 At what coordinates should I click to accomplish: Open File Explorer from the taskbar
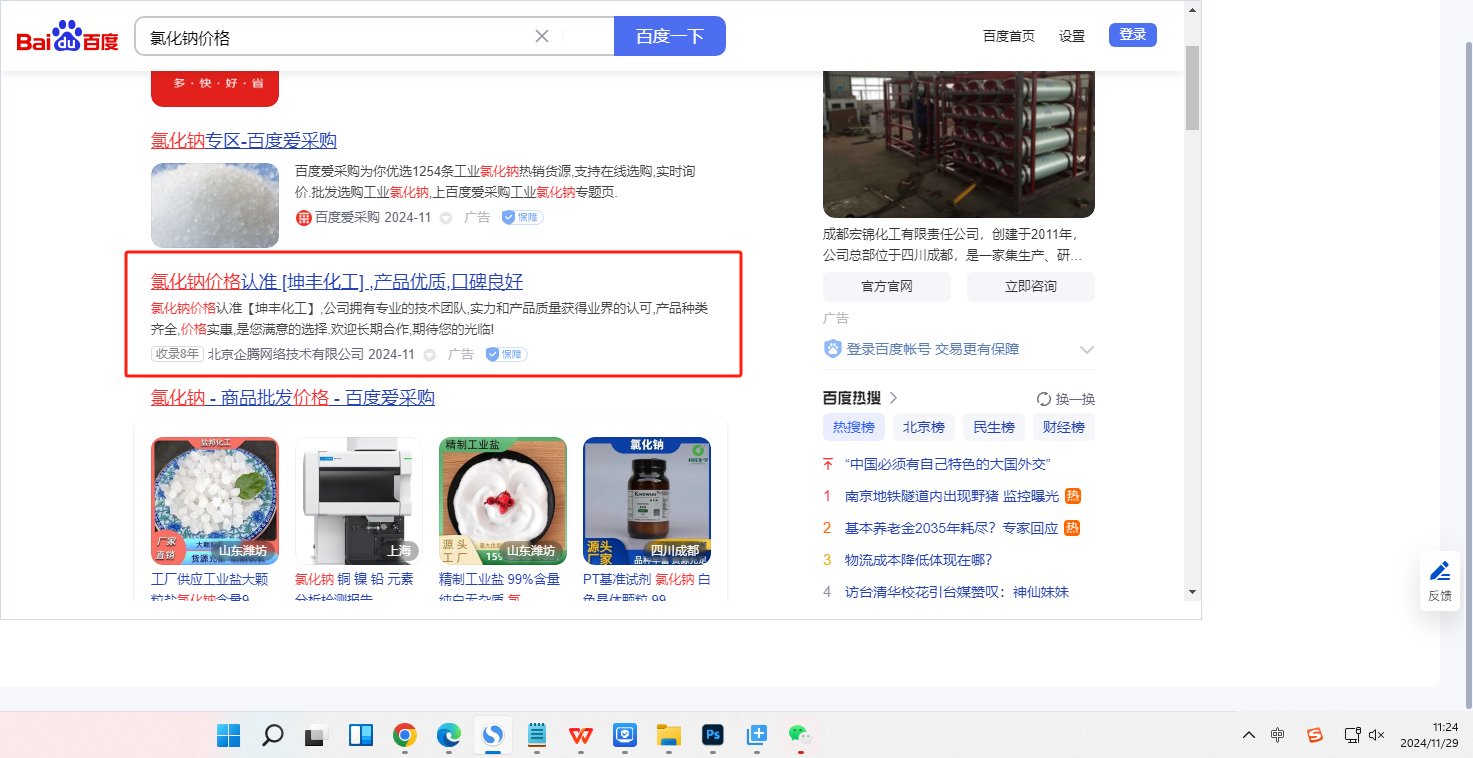click(x=669, y=735)
